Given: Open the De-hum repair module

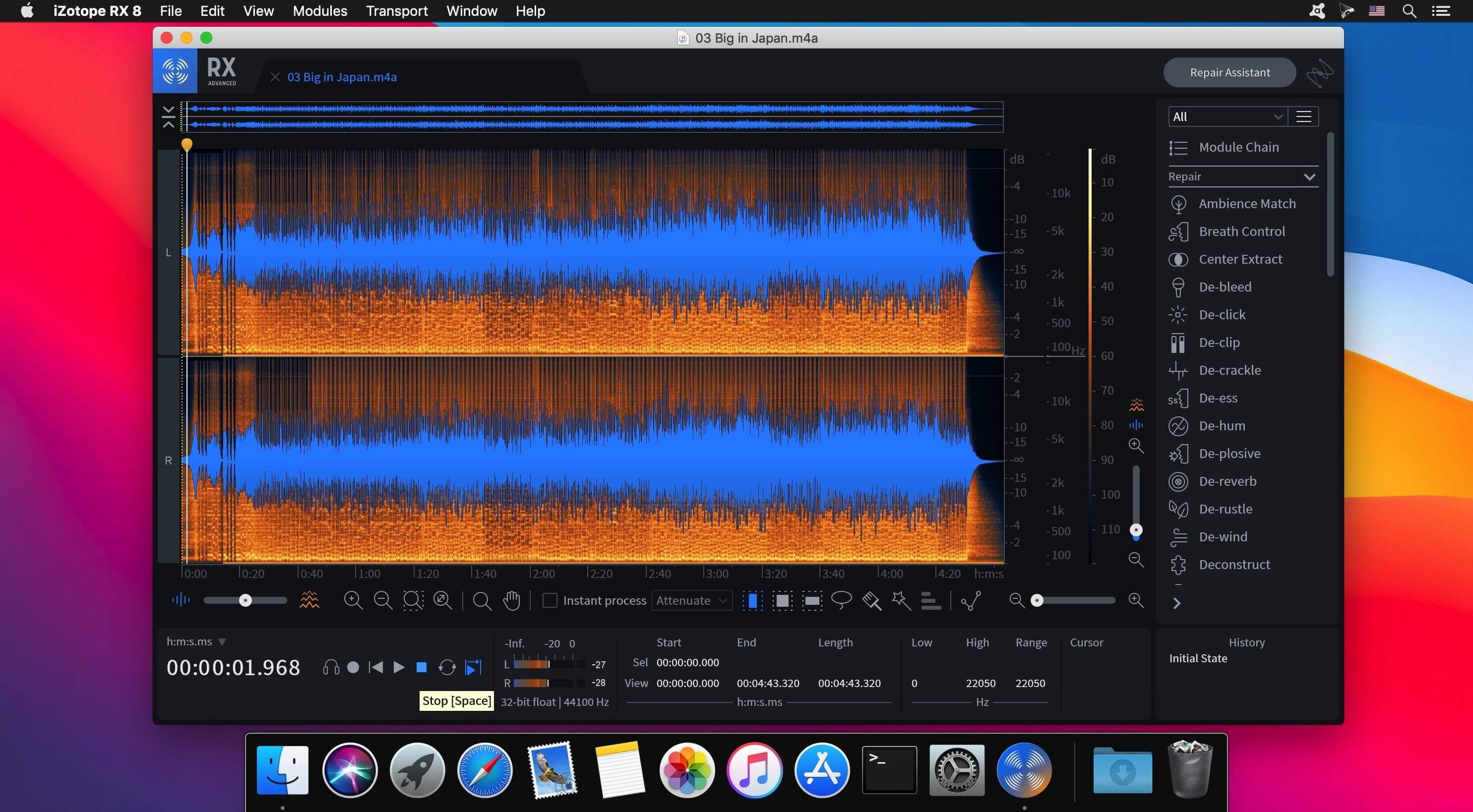Looking at the screenshot, I should pos(1222,426).
